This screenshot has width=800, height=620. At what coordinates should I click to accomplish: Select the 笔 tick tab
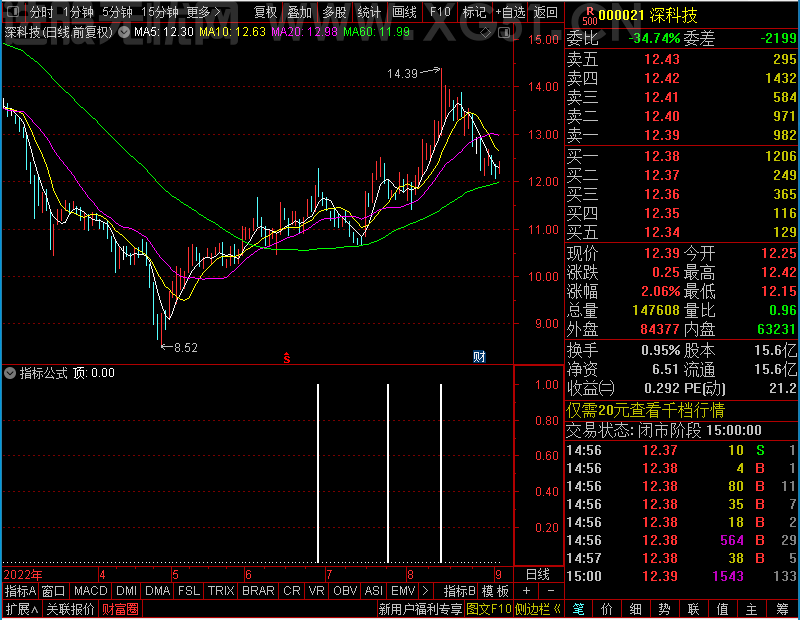579,609
